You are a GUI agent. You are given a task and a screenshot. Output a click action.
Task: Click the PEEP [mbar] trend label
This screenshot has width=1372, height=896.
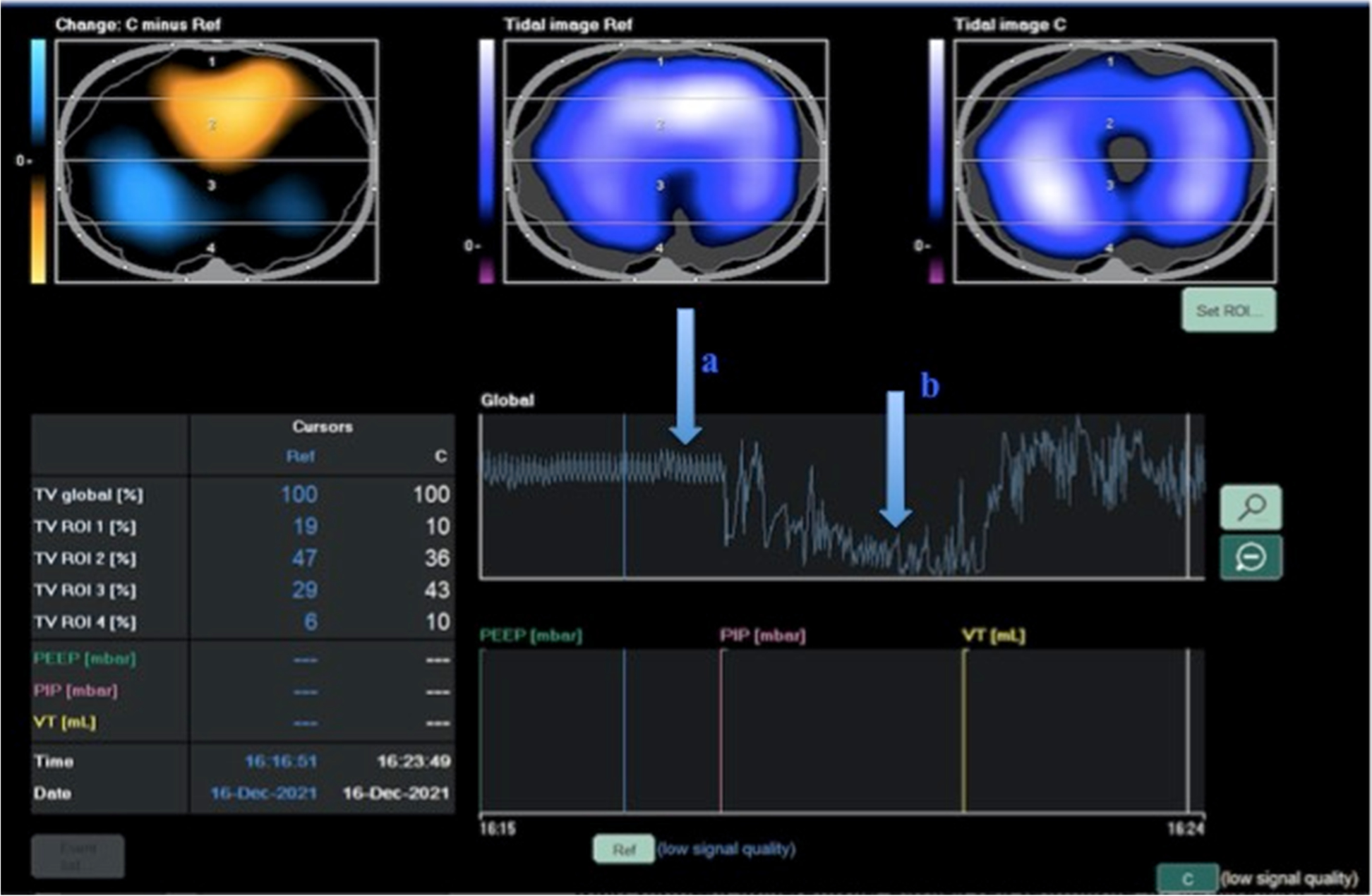531,635
